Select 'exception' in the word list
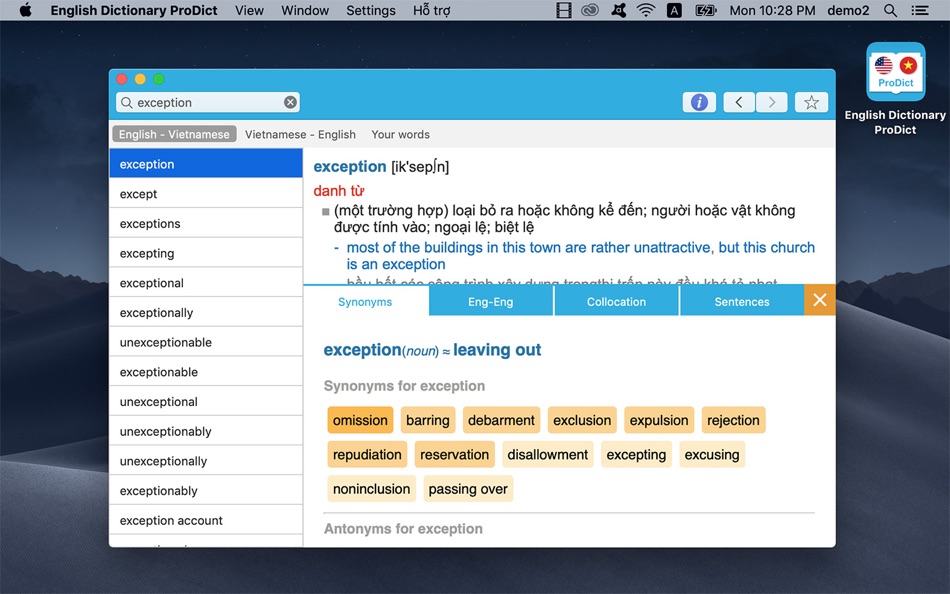The width and height of the screenshot is (950, 594). click(x=206, y=164)
